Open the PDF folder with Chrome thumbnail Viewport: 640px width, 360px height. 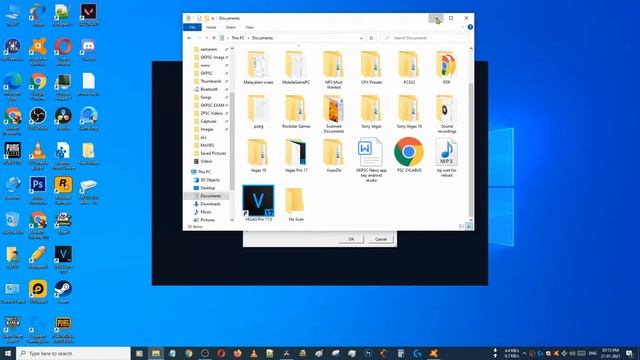pos(447,68)
